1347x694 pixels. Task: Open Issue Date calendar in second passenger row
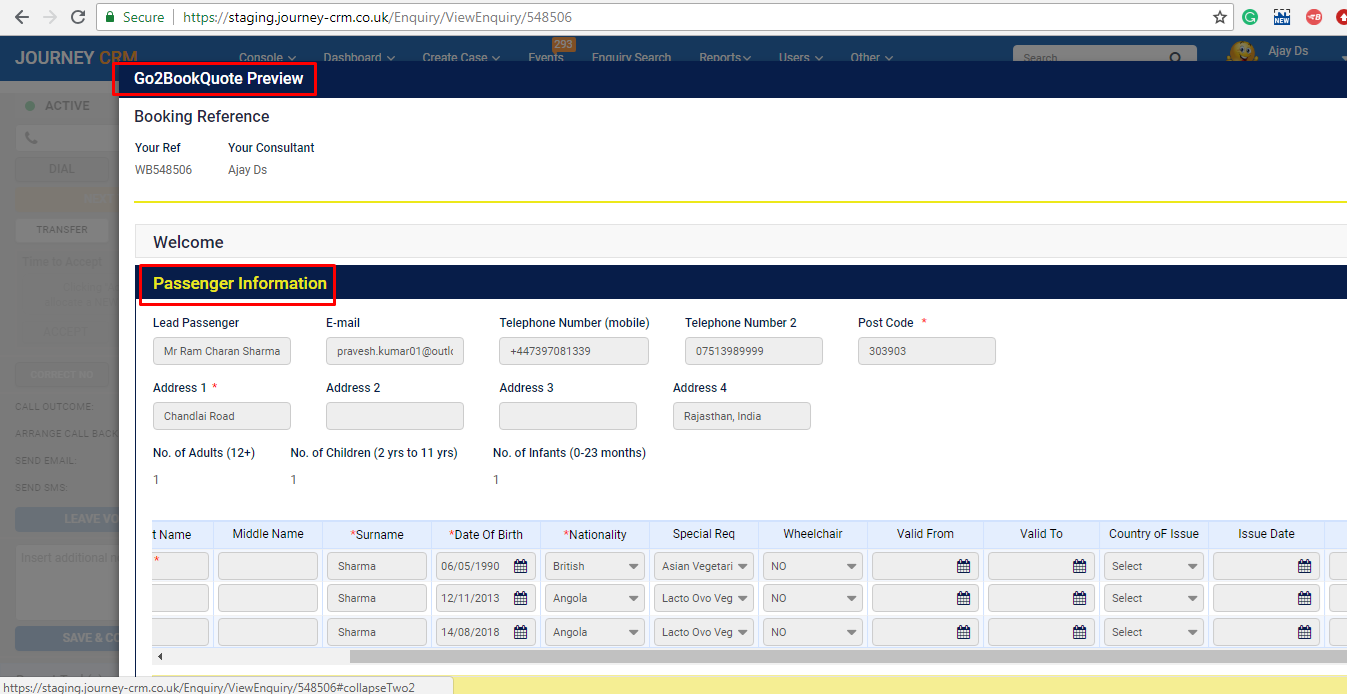(x=1304, y=598)
